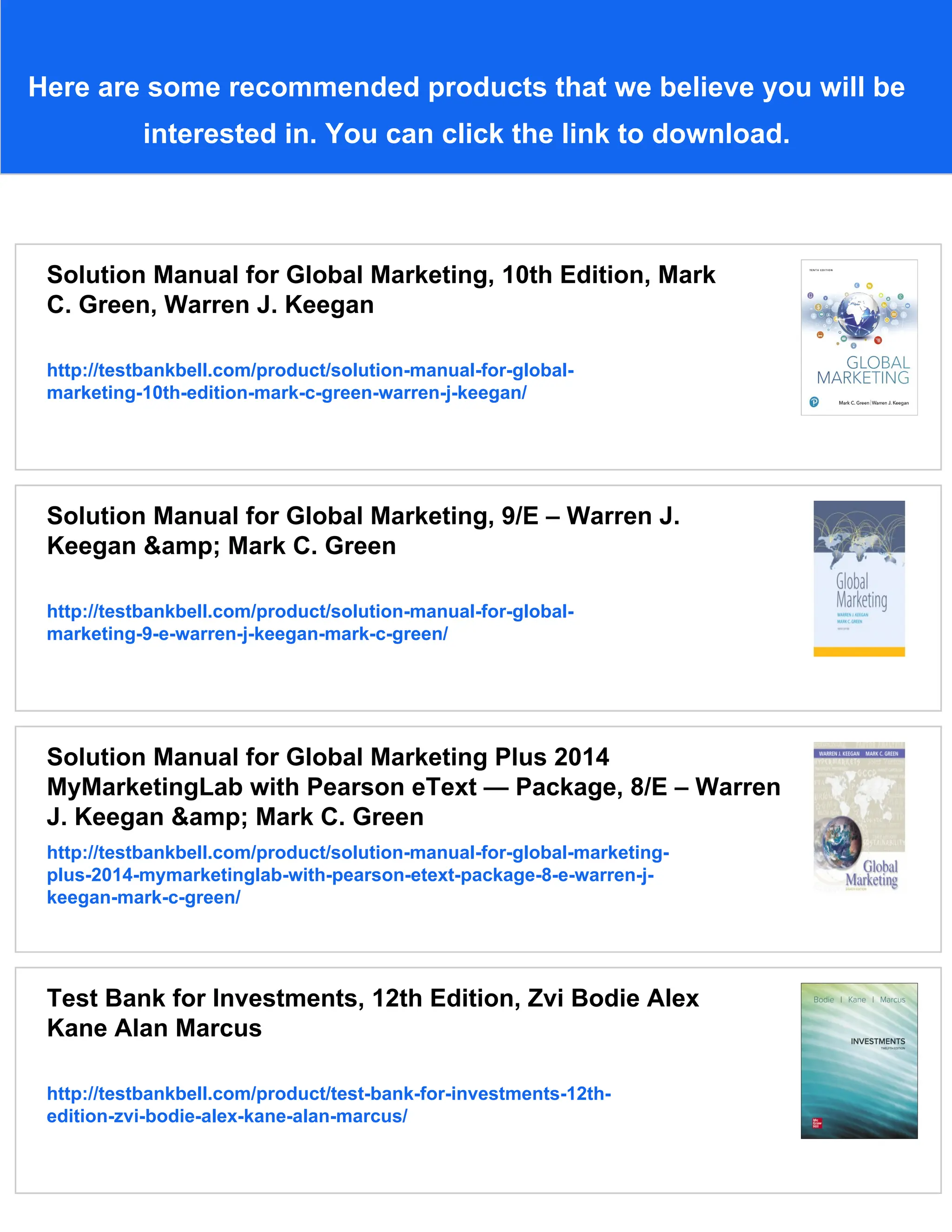The height and width of the screenshot is (1232, 952).
Task: Open the Global Marketing 9/E solution manual link
Action: pos(310,622)
